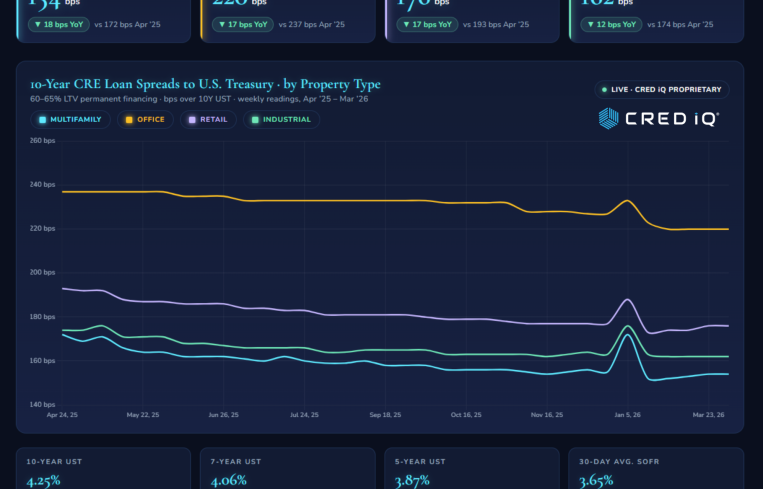
Task: Toggle the Office series legend pill
Action: pyautogui.click(x=144, y=120)
